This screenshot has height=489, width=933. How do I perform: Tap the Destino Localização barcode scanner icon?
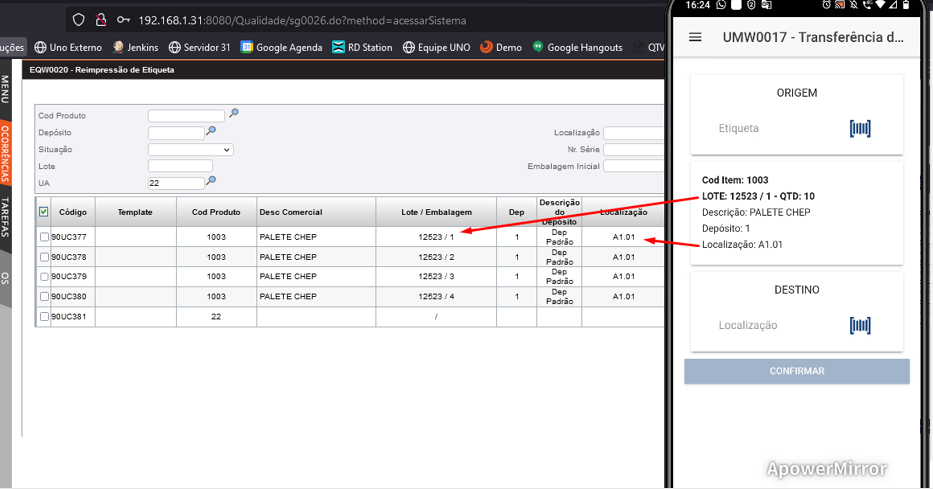click(860, 325)
